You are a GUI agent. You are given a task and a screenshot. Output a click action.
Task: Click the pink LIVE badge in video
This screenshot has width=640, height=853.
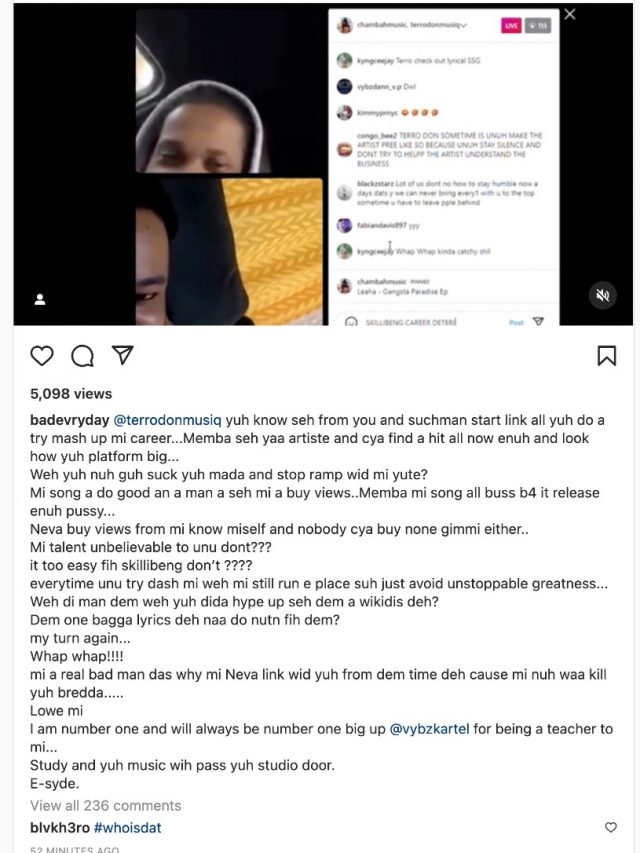(x=511, y=26)
